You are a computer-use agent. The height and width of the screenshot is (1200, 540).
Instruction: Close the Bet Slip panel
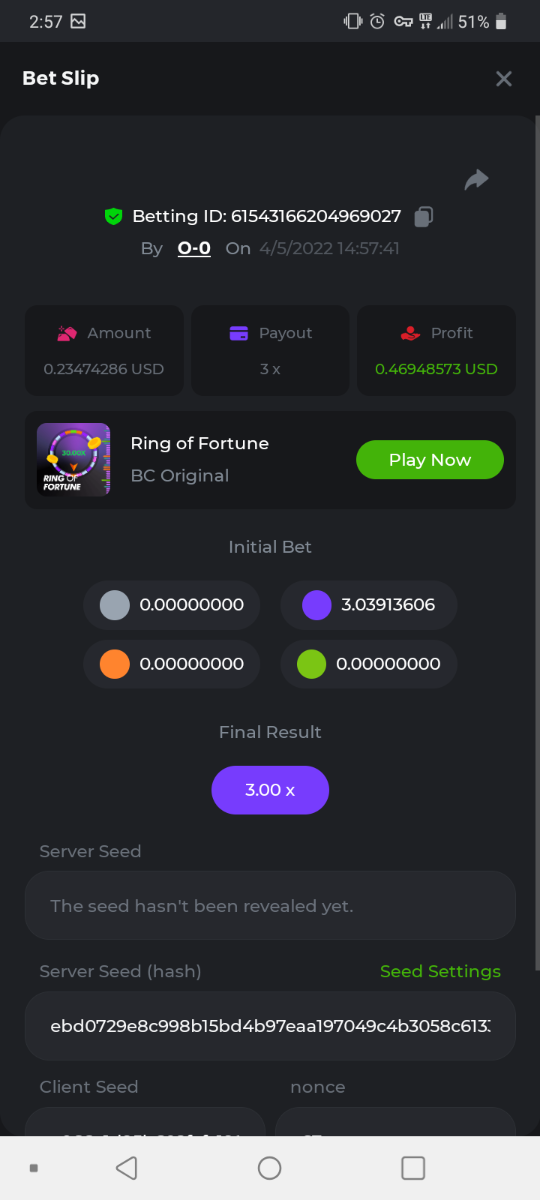point(504,78)
